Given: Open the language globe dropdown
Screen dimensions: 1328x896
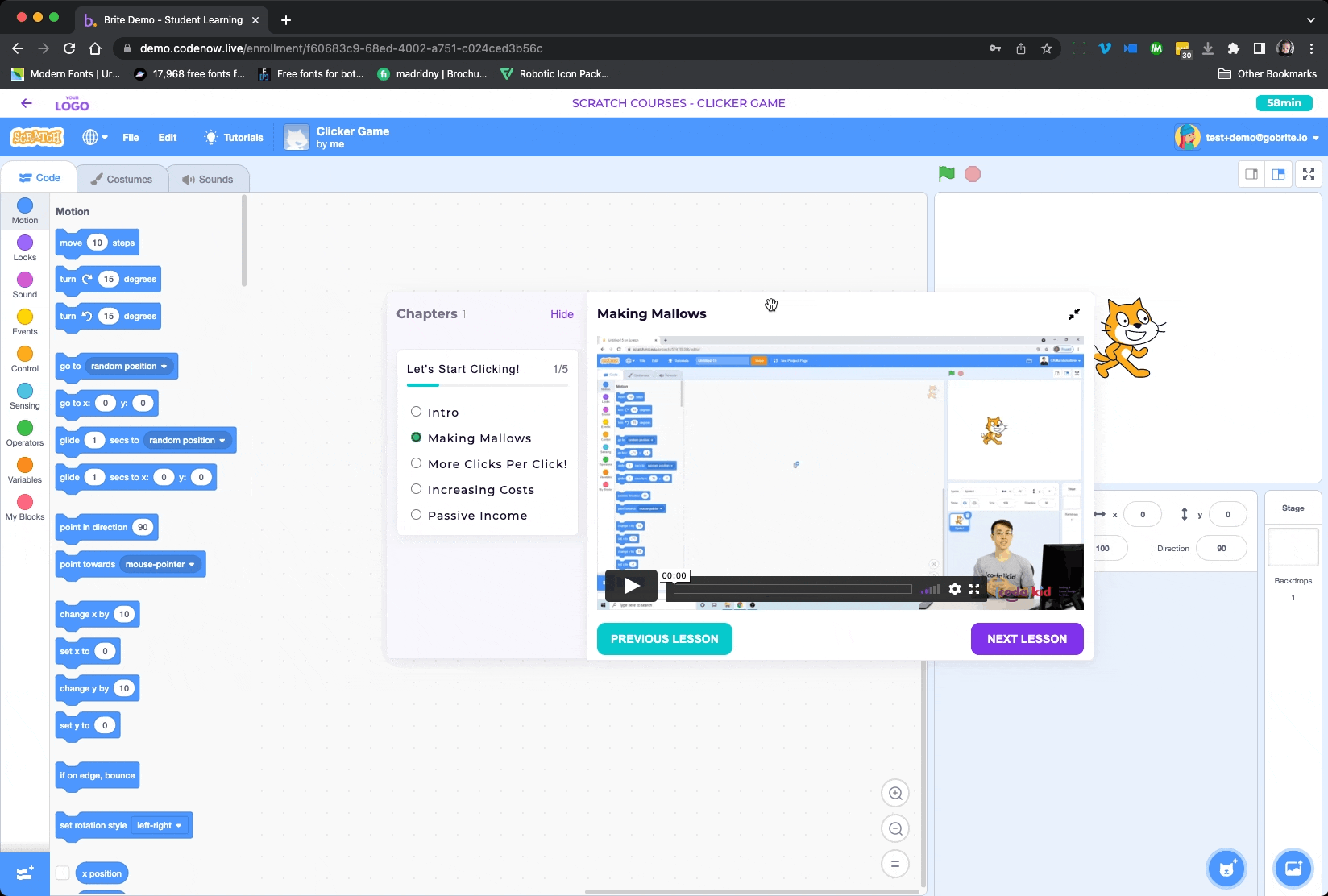Looking at the screenshot, I should pyautogui.click(x=94, y=138).
